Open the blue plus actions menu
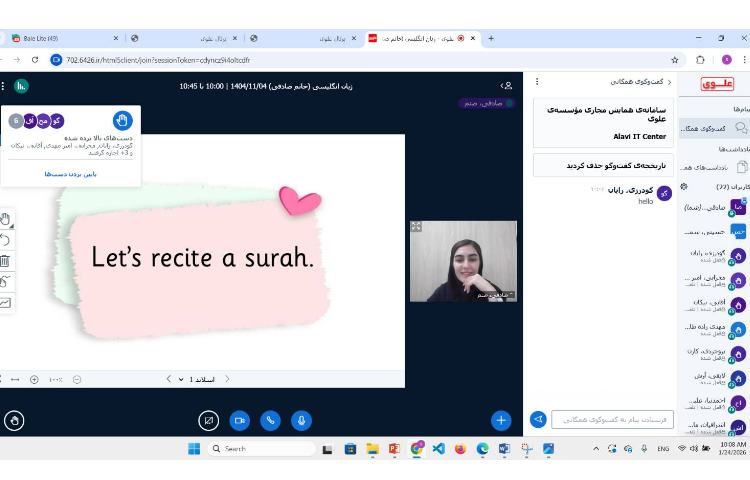Screen dimensions: 750x480 501,421
